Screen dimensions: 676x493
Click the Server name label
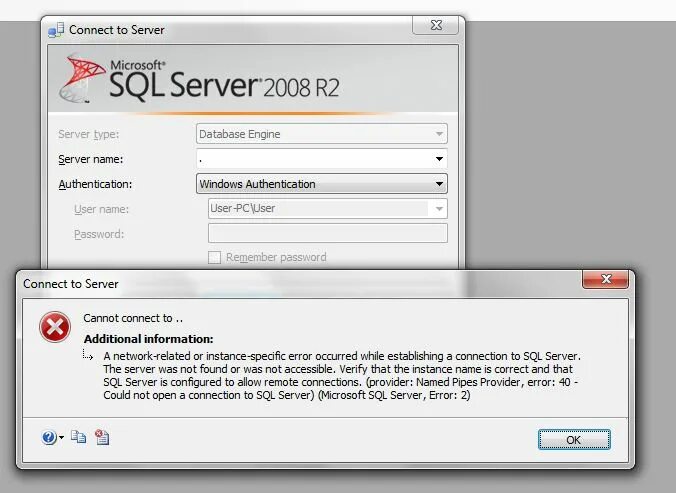tap(91, 159)
